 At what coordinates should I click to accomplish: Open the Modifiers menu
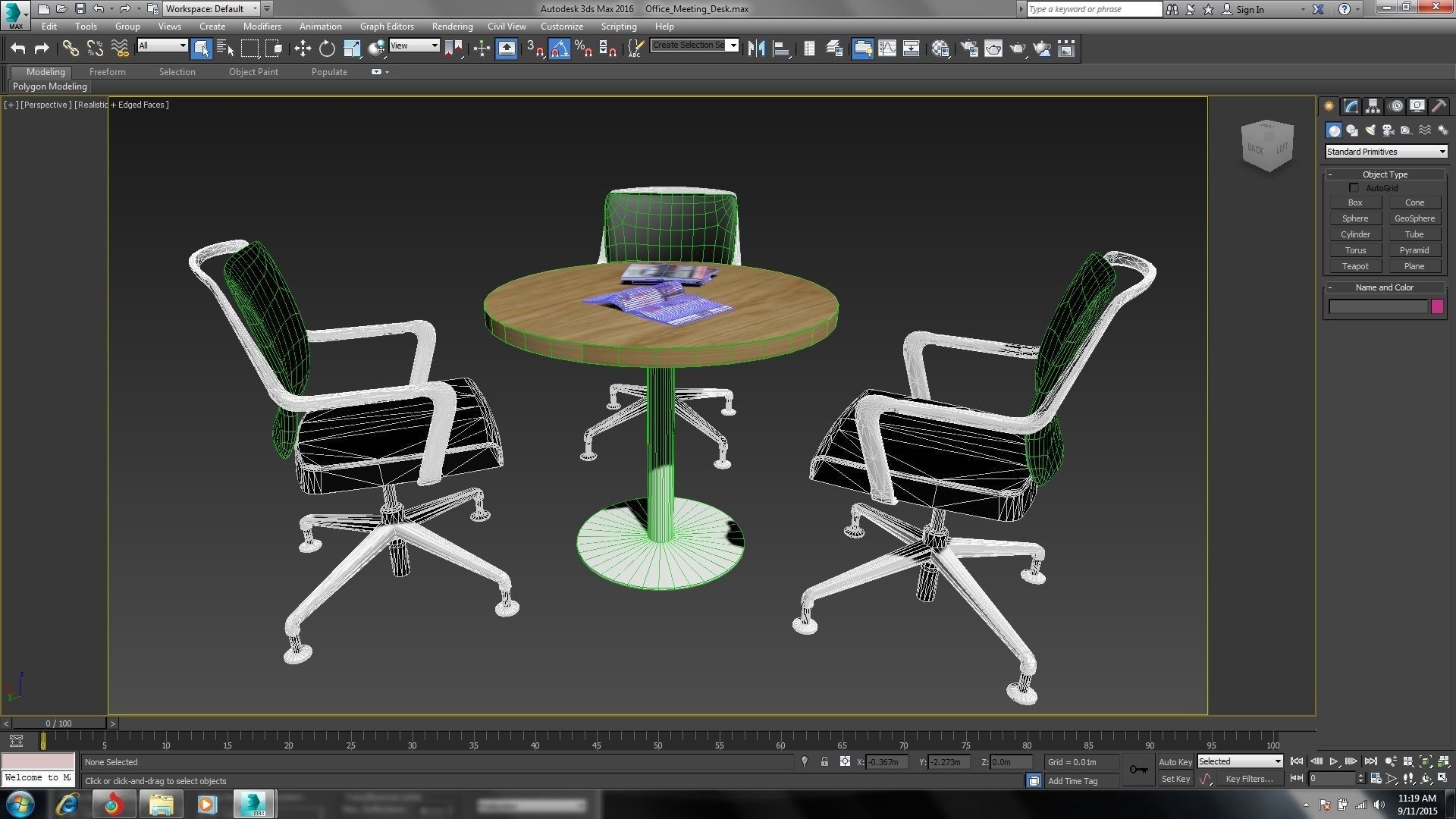click(x=262, y=27)
